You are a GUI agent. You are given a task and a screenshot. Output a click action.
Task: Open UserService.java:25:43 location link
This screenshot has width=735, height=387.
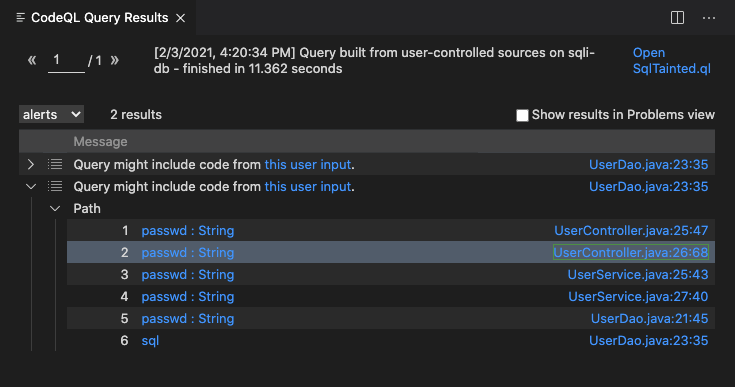pyautogui.click(x=638, y=275)
